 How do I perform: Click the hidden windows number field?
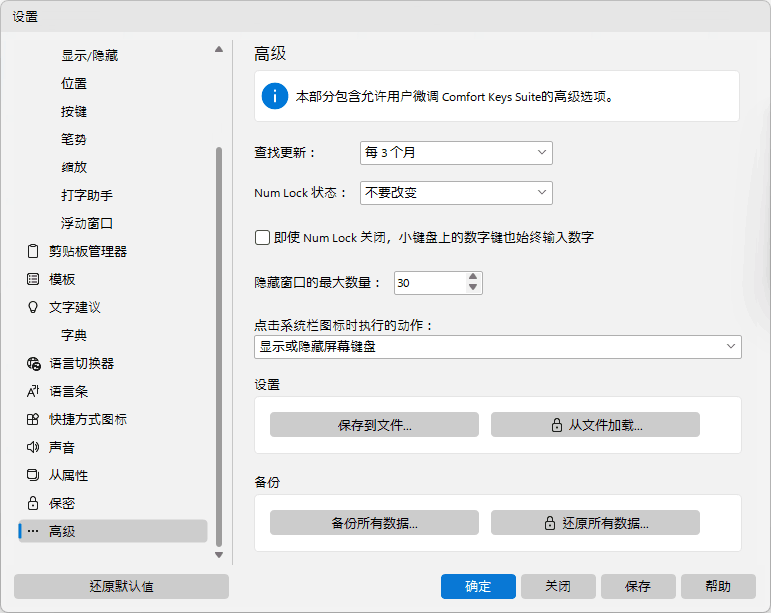(x=430, y=283)
